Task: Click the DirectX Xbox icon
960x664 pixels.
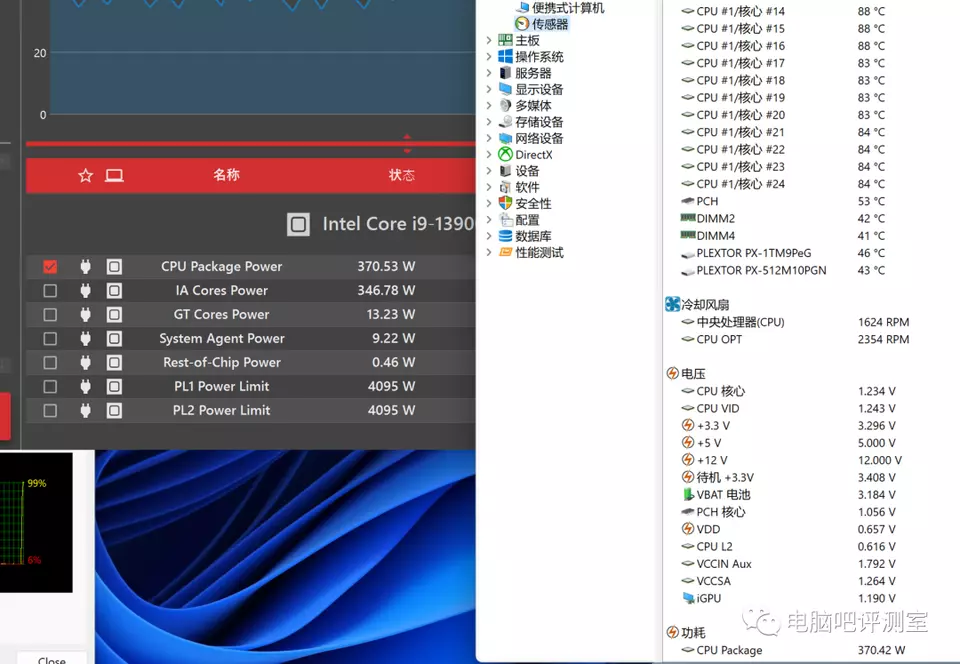Action: pyautogui.click(x=505, y=155)
